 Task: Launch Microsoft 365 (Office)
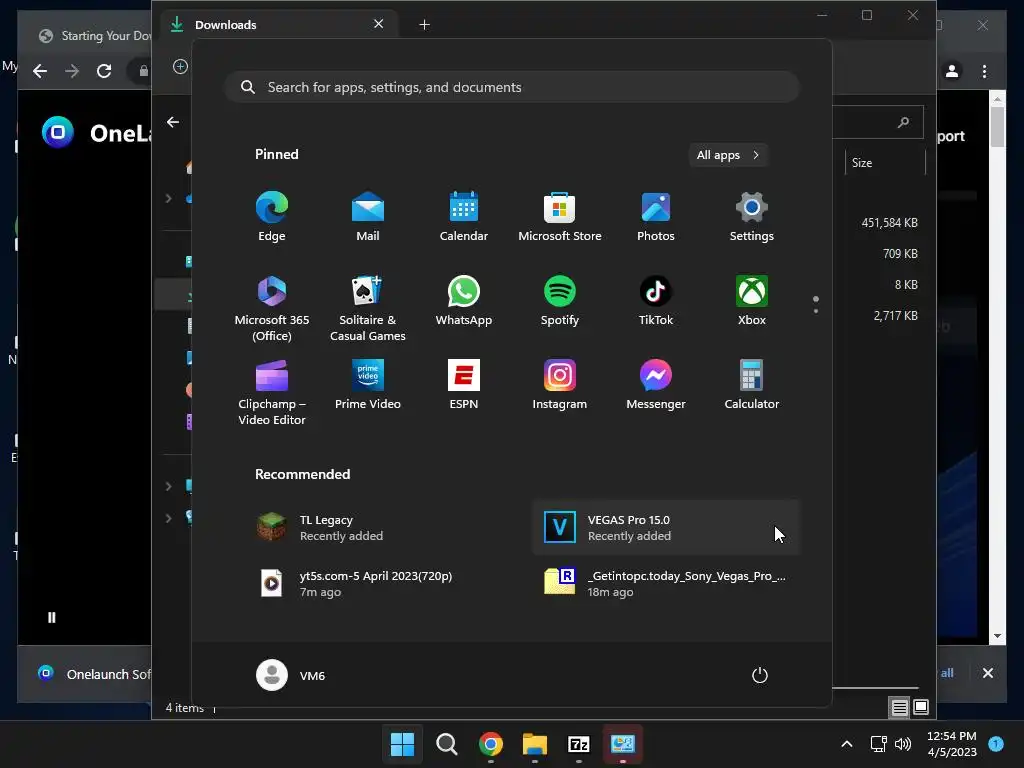[272, 308]
